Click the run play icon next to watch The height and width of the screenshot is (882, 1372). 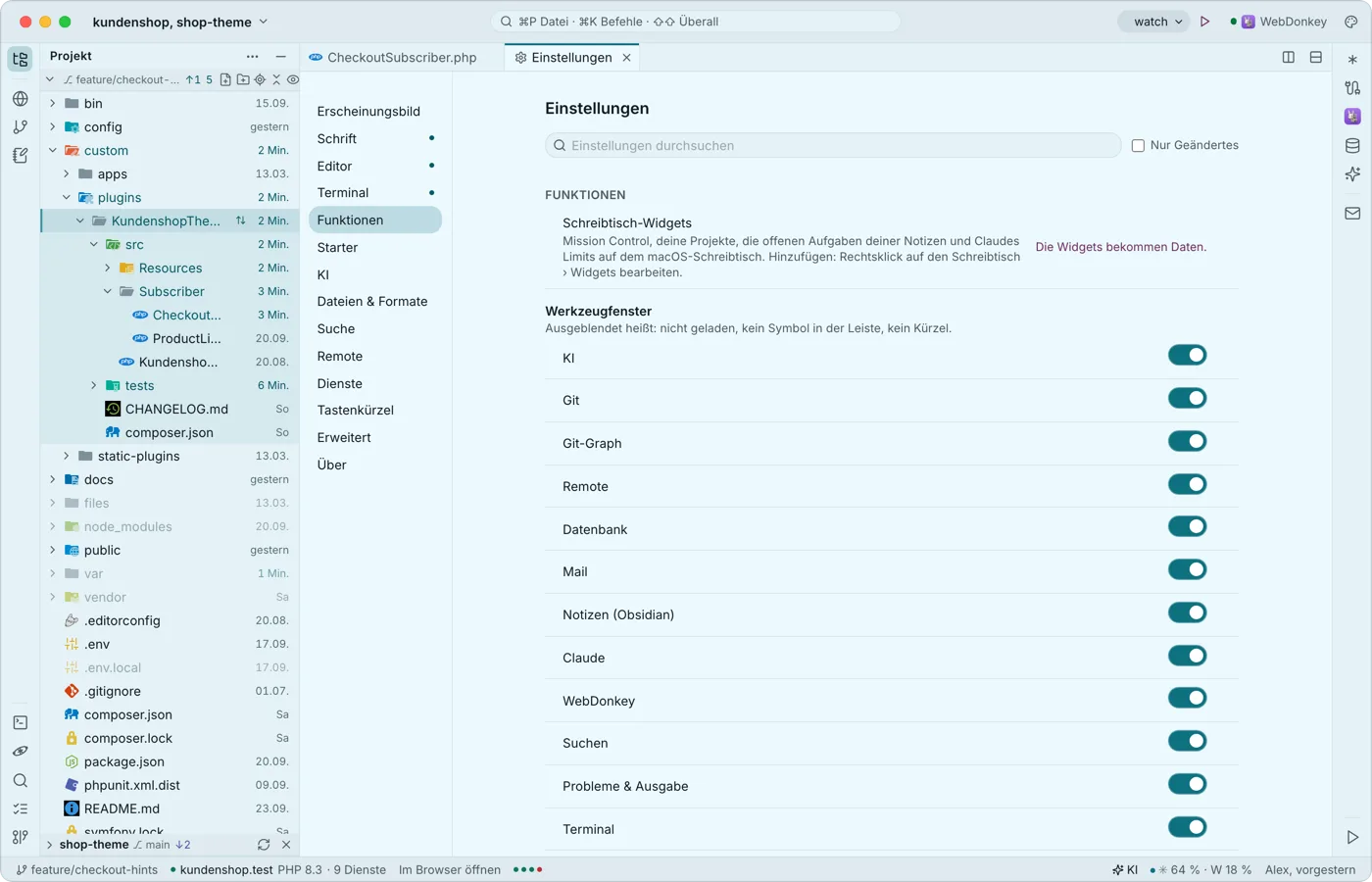click(1205, 22)
